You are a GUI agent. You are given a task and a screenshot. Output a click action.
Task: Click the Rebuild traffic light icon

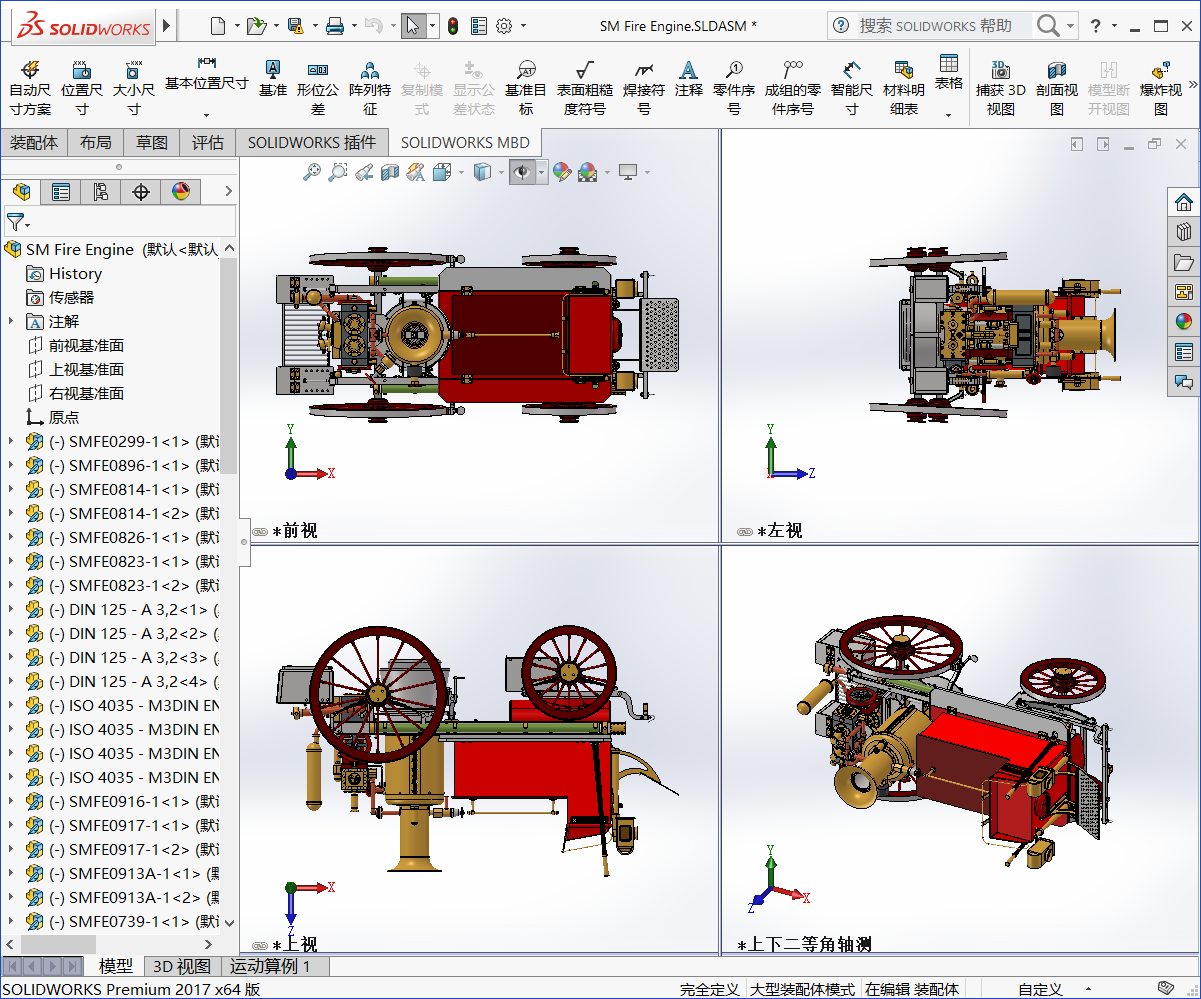453,26
